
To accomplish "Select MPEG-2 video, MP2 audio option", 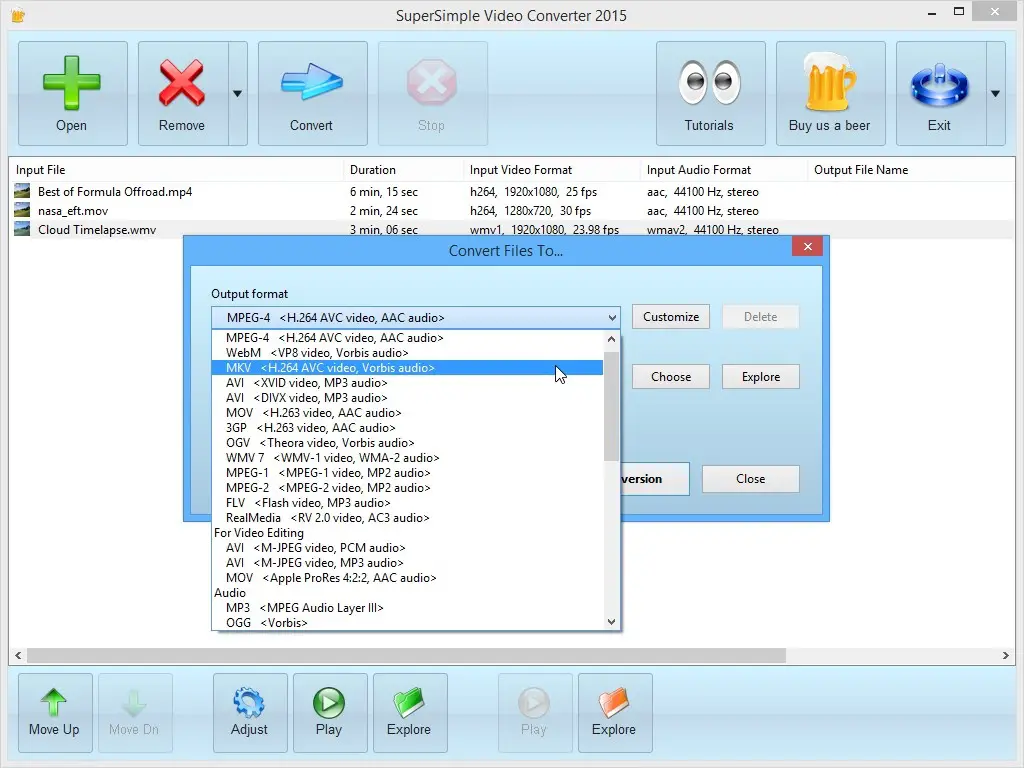I will [x=407, y=488].
